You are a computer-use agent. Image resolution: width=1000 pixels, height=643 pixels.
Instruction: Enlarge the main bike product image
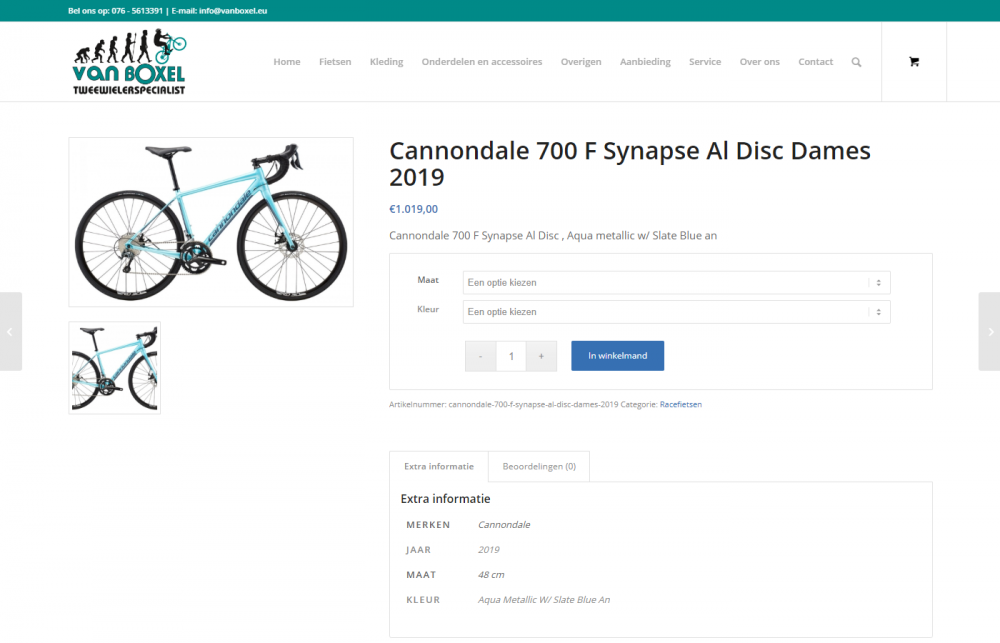211,222
